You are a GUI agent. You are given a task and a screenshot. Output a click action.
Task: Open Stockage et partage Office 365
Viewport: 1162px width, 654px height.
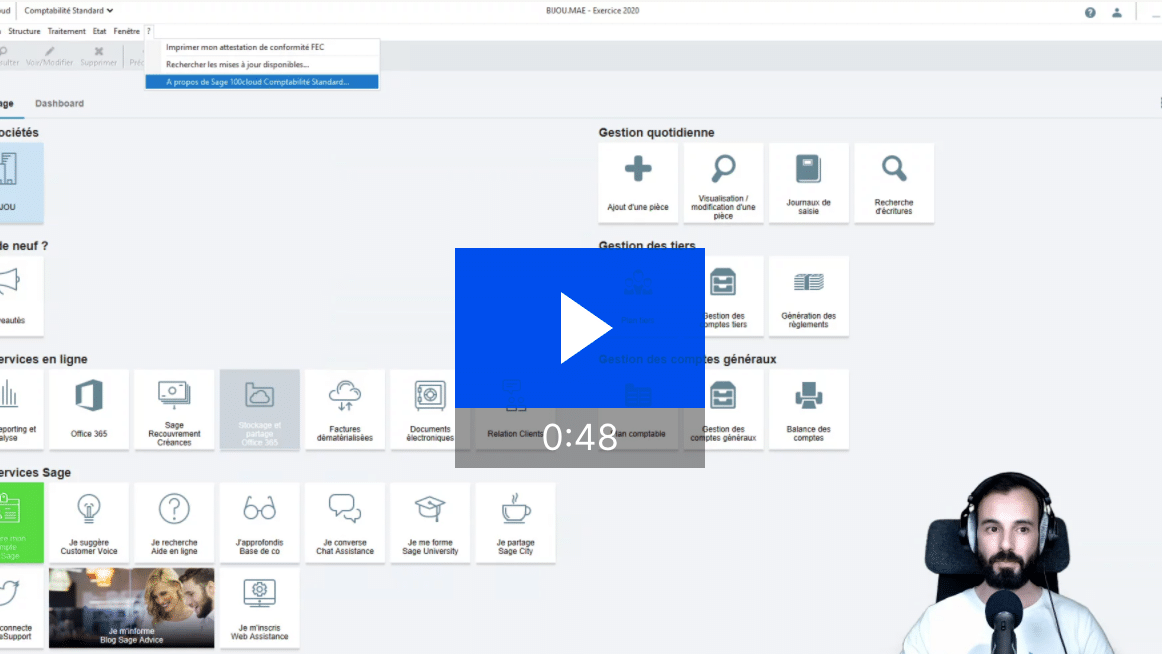259,410
